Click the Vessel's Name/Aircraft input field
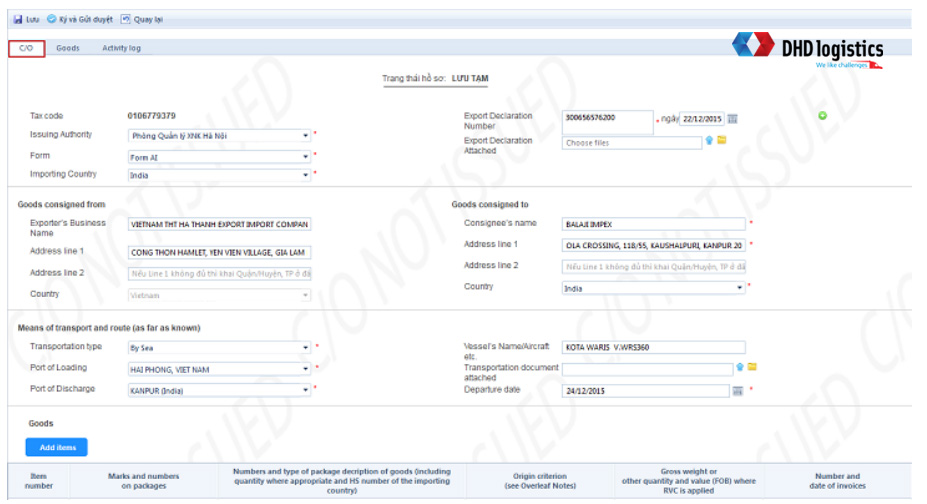 653,348
